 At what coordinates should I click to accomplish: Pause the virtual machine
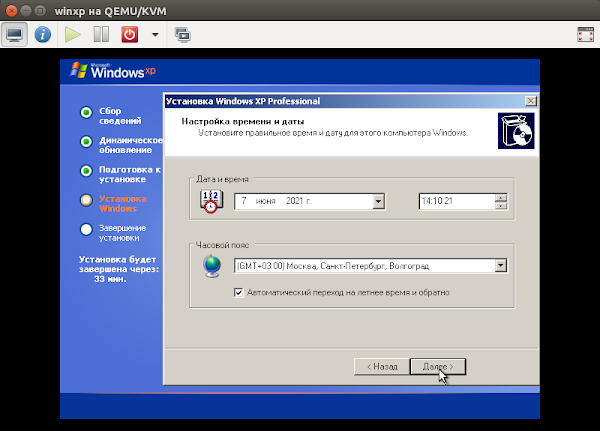[x=101, y=35]
